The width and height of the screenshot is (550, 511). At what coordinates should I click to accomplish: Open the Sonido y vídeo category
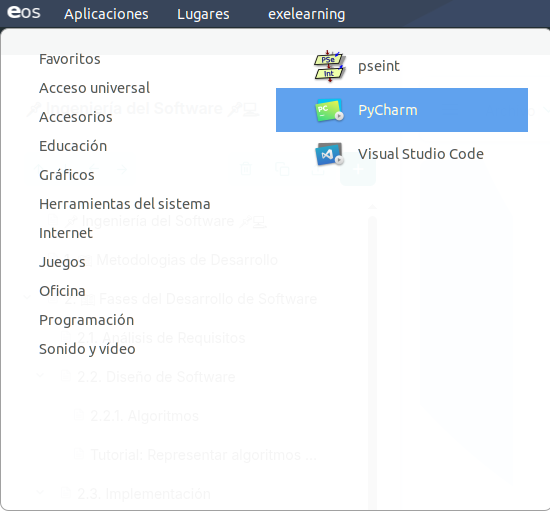point(87,349)
